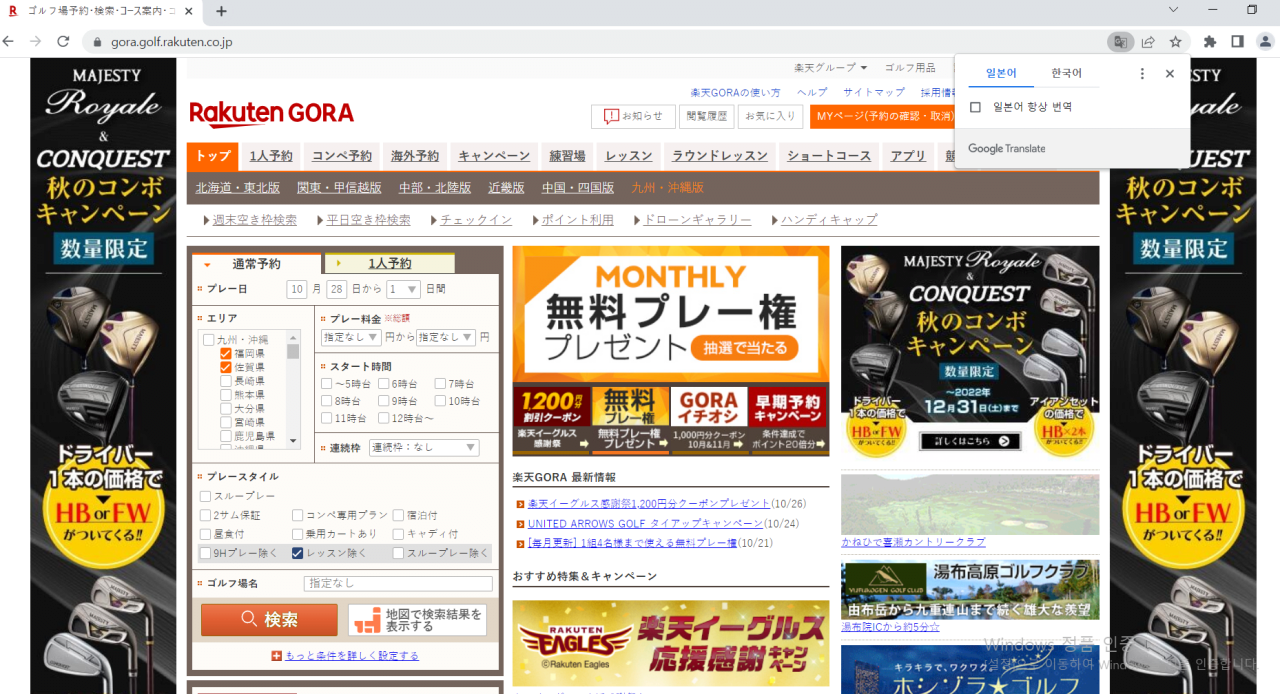The image size is (1280, 694).
Task: Click the Rakuten GORA logo
Action: coord(271,113)
